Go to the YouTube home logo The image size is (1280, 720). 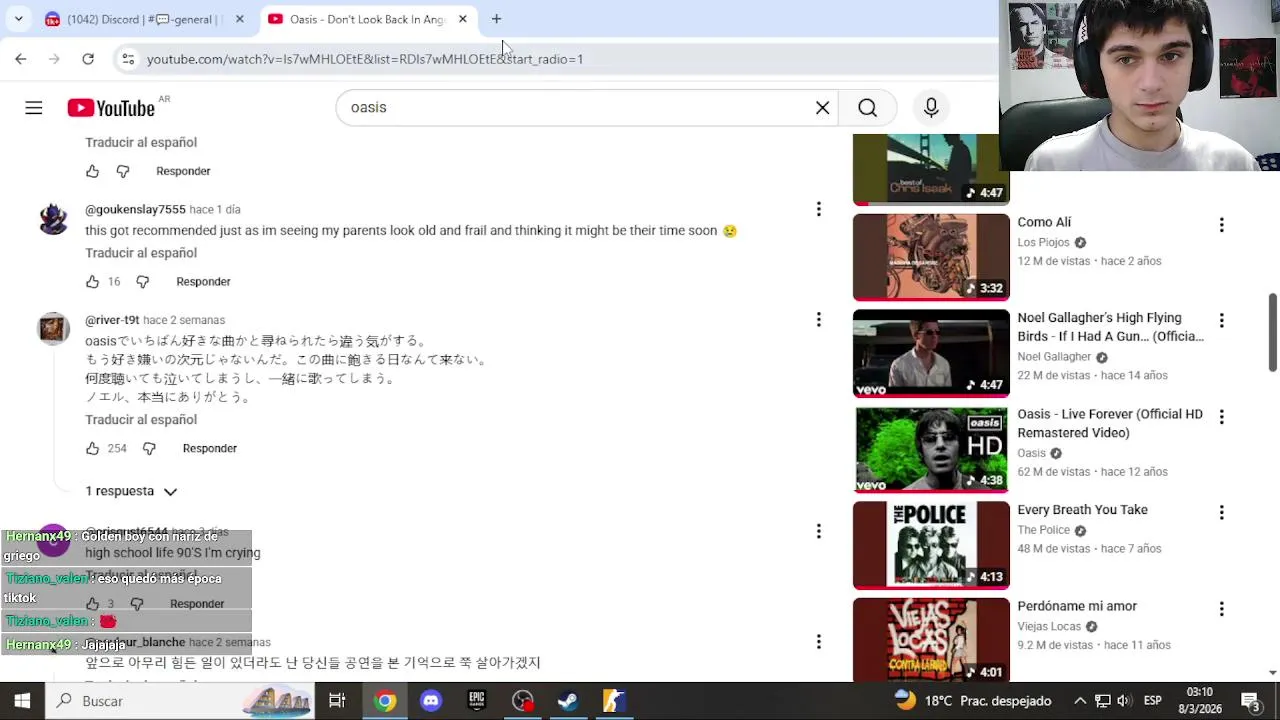111,108
